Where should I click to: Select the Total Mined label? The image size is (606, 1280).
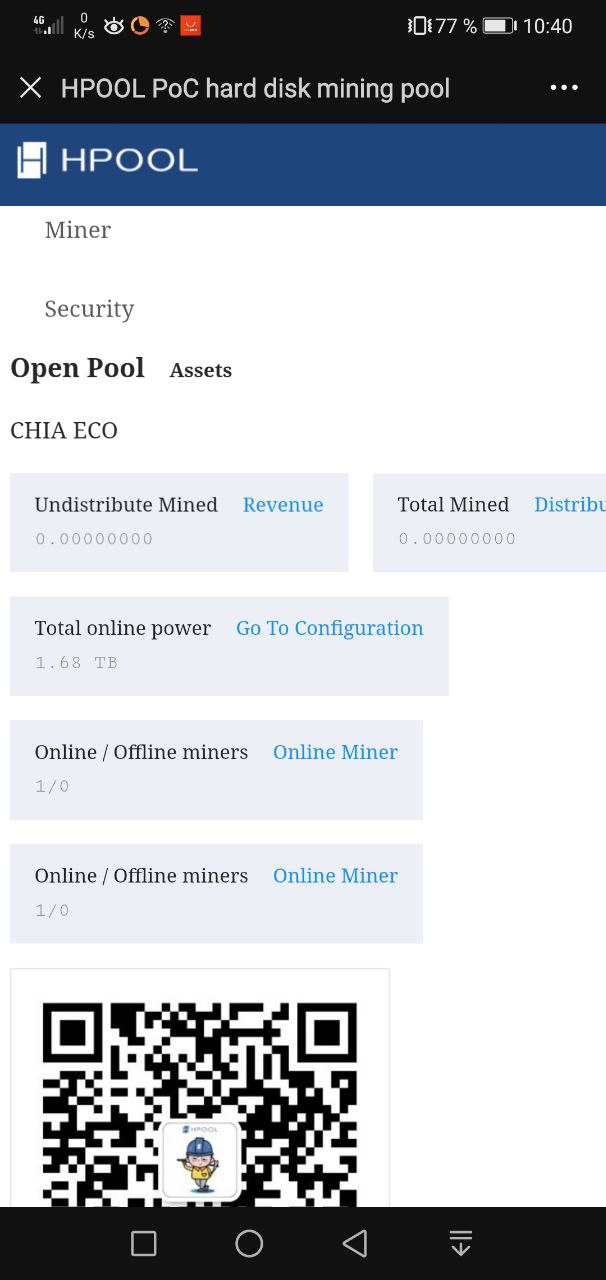pos(453,505)
